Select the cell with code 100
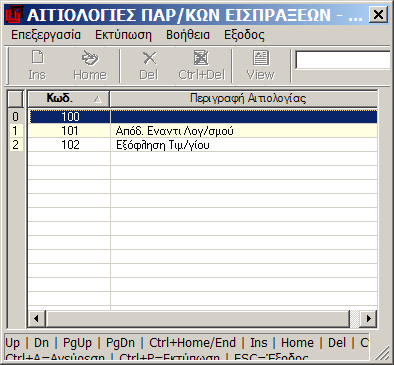 coord(70,117)
